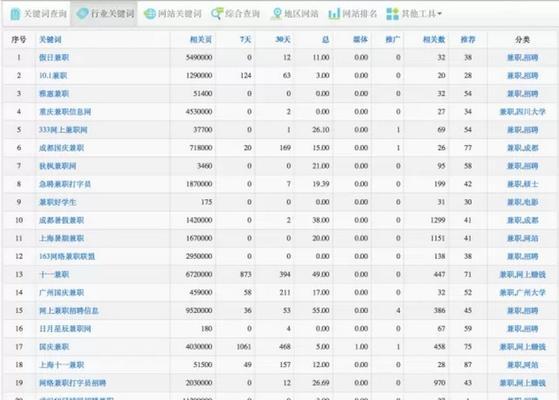The width and height of the screenshot is (559, 400).
Task: Open the keyword link 上海十一兼职
Action: (62, 365)
